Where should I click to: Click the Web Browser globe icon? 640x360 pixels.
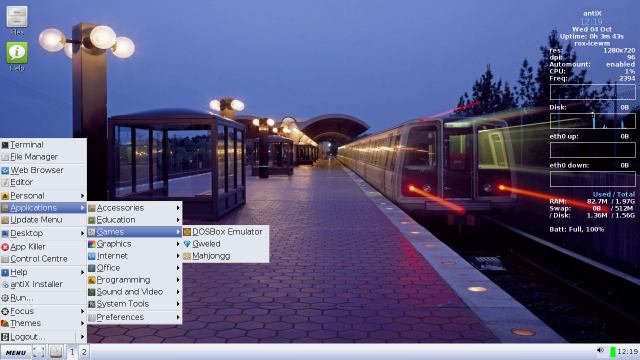point(5,170)
